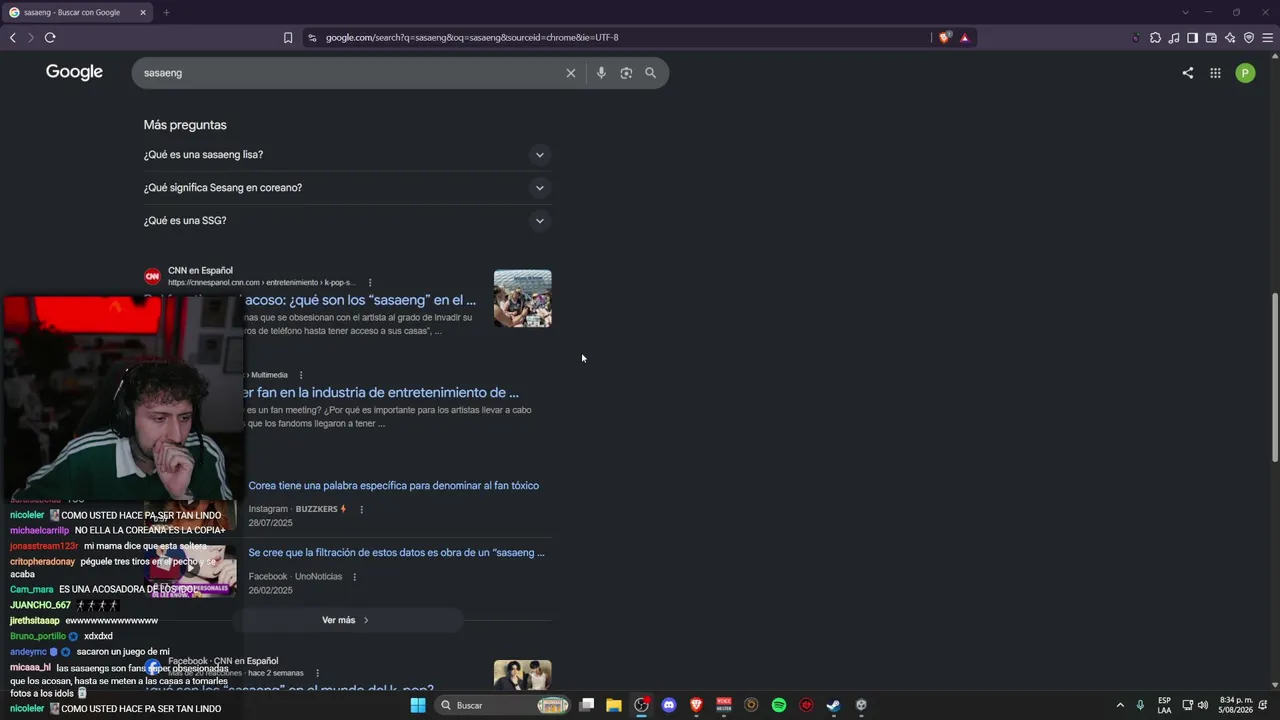1280x720 pixels.
Task: Open Voicemeeter from the taskbar
Action: pos(724,705)
